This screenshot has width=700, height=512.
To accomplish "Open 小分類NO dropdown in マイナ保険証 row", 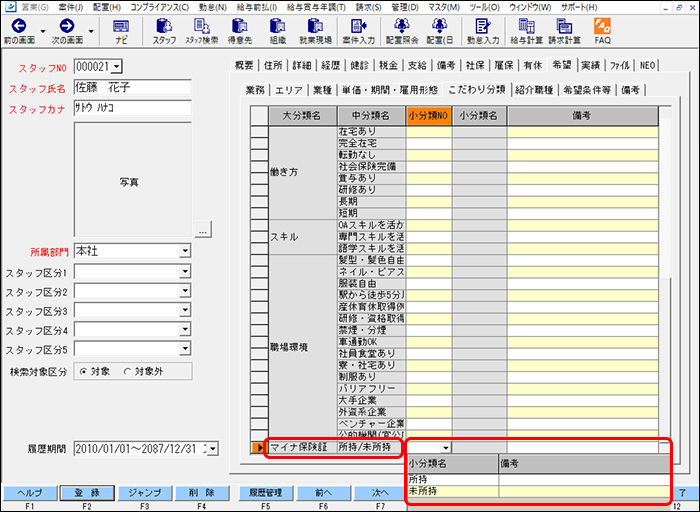I will tap(446, 448).
